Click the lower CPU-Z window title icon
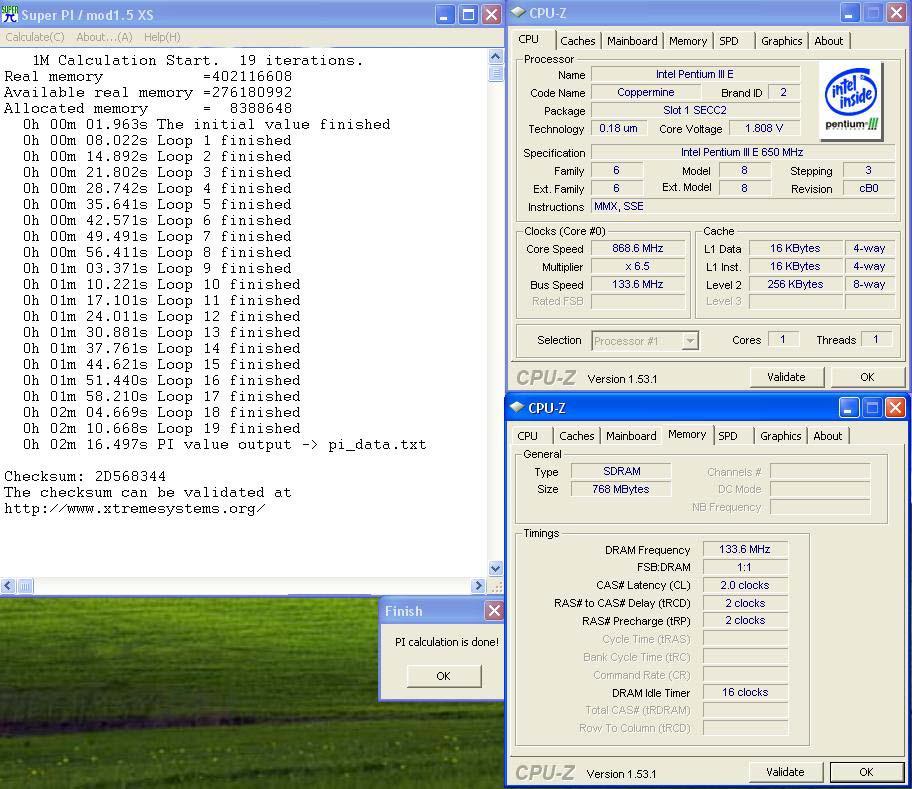Image resolution: width=912 pixels, height=789 pixels. (x=517, y=408)
